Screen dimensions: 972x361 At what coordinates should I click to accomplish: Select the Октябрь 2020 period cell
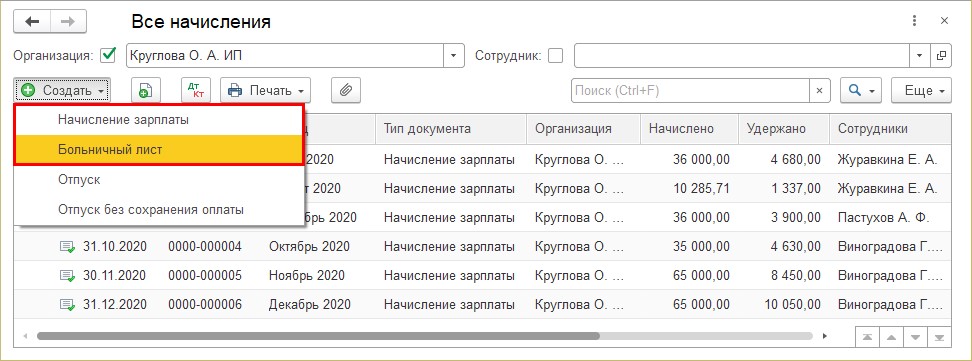tap(309, 247)
